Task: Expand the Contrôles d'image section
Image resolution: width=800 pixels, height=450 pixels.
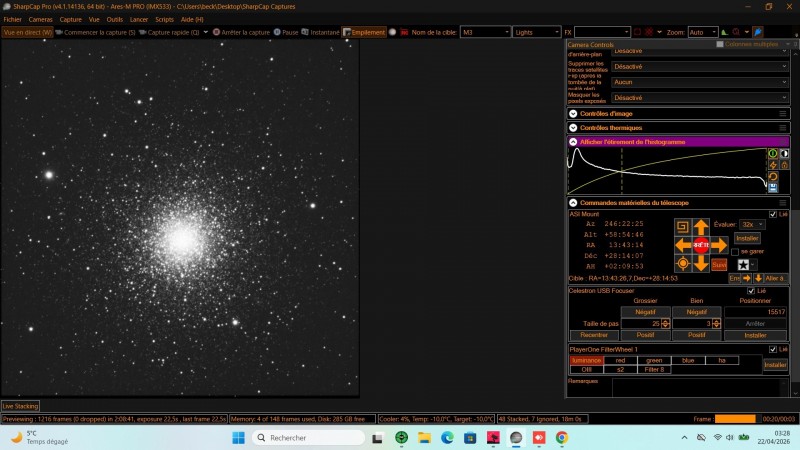Action: 573,114
